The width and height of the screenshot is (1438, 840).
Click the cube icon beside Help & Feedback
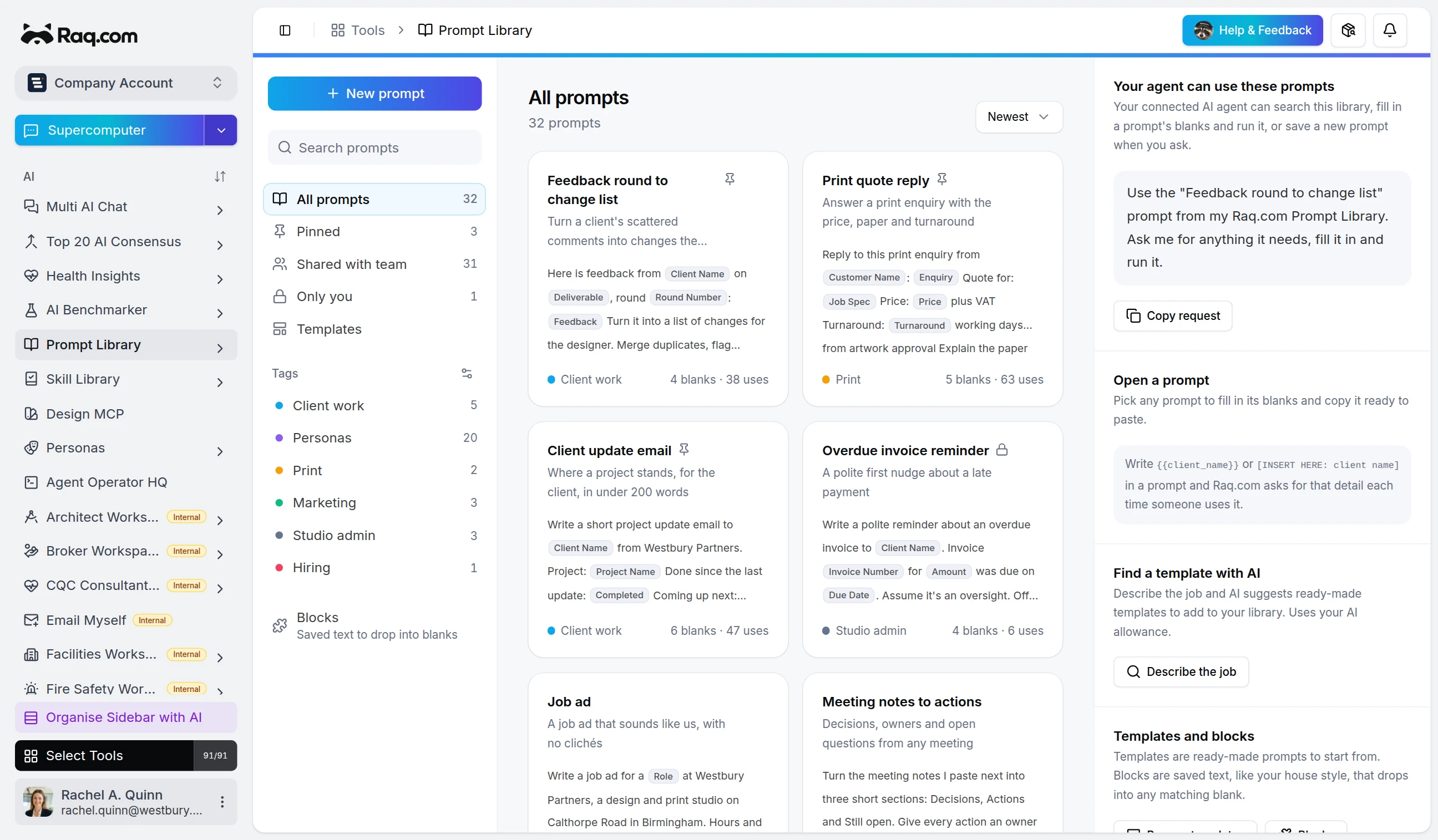coord(1348,30)
